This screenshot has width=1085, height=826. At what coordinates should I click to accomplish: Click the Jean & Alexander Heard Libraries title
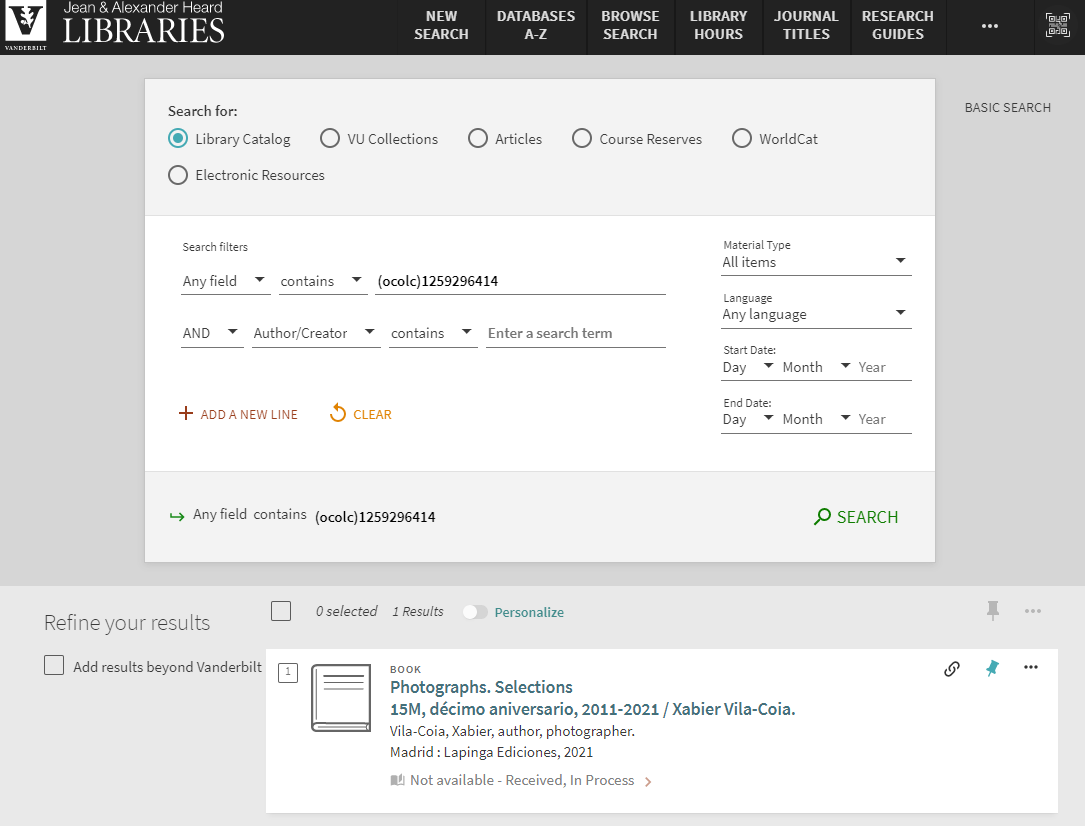tap(143, 24)
